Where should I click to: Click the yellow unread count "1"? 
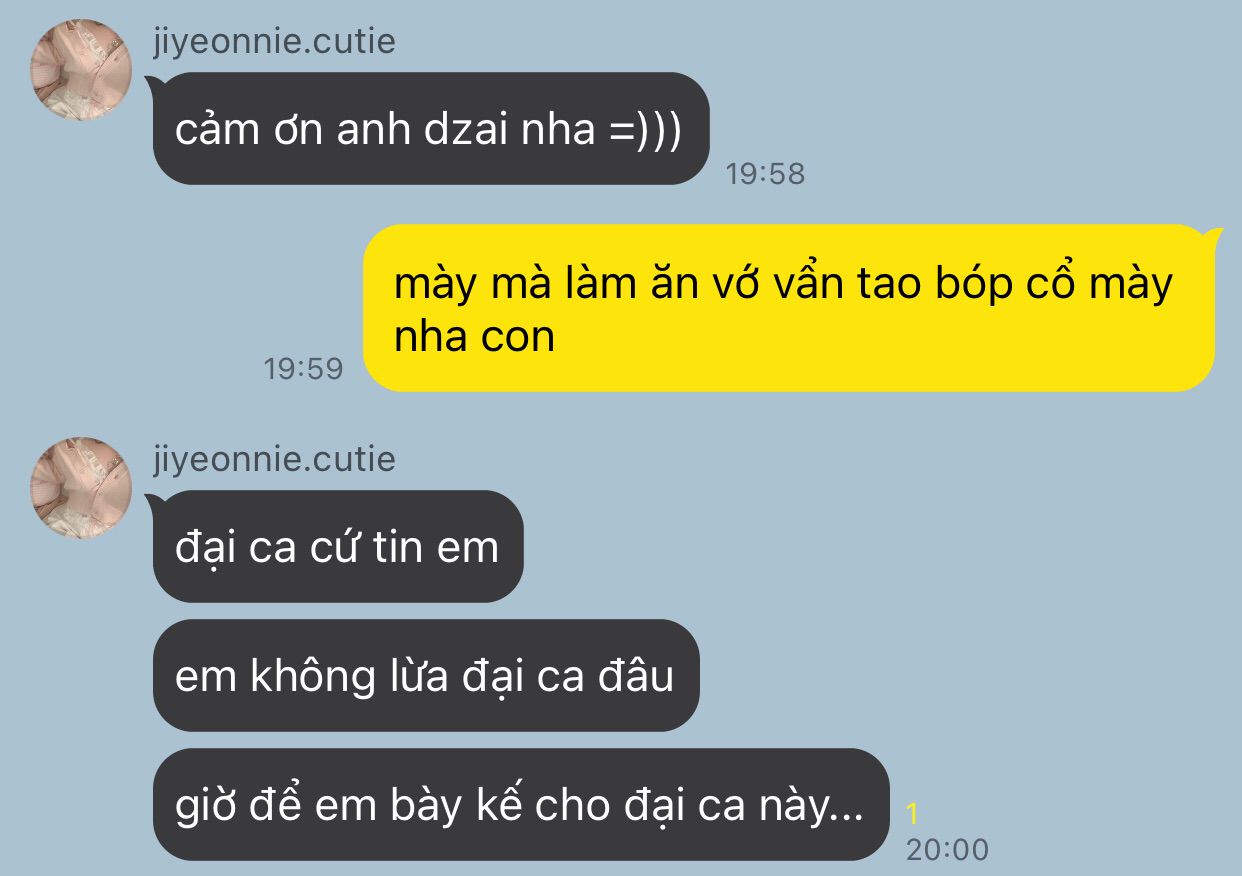pos(912,814)
